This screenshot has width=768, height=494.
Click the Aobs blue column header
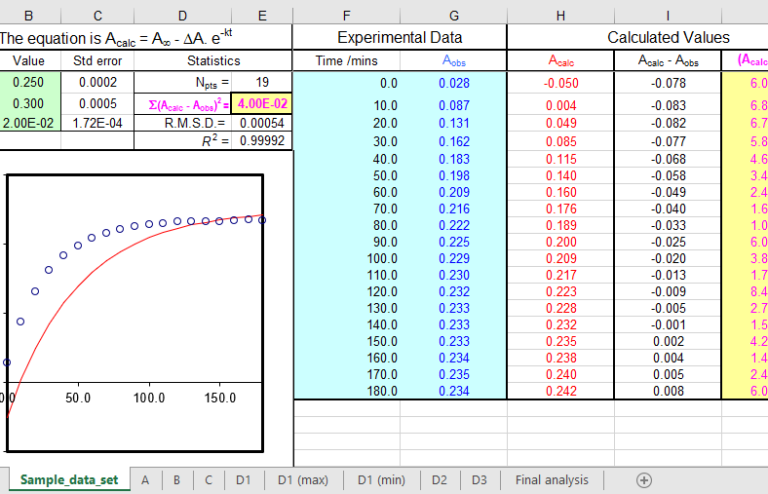(454, 61)
